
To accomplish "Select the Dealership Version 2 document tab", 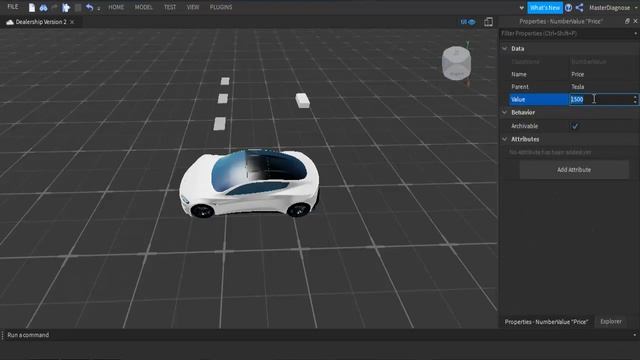I will [41, 22].
